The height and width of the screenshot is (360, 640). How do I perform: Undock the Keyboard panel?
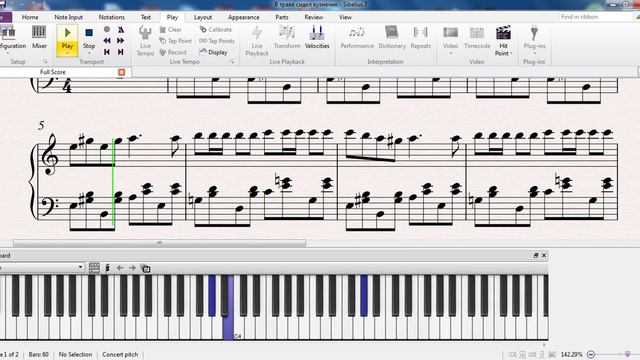point(536,255)
